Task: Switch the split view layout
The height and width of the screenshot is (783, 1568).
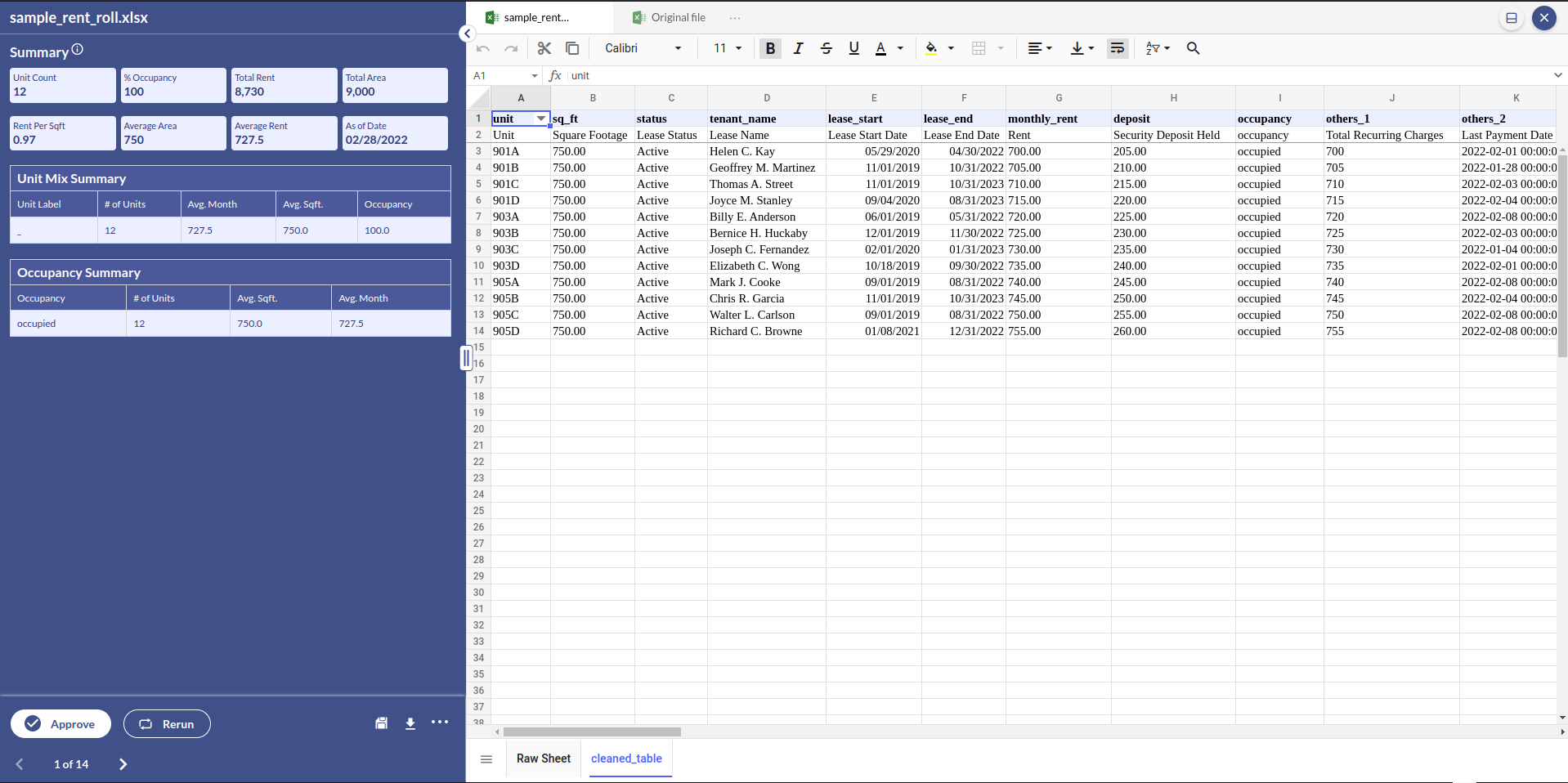Action: pos(1512,18)
